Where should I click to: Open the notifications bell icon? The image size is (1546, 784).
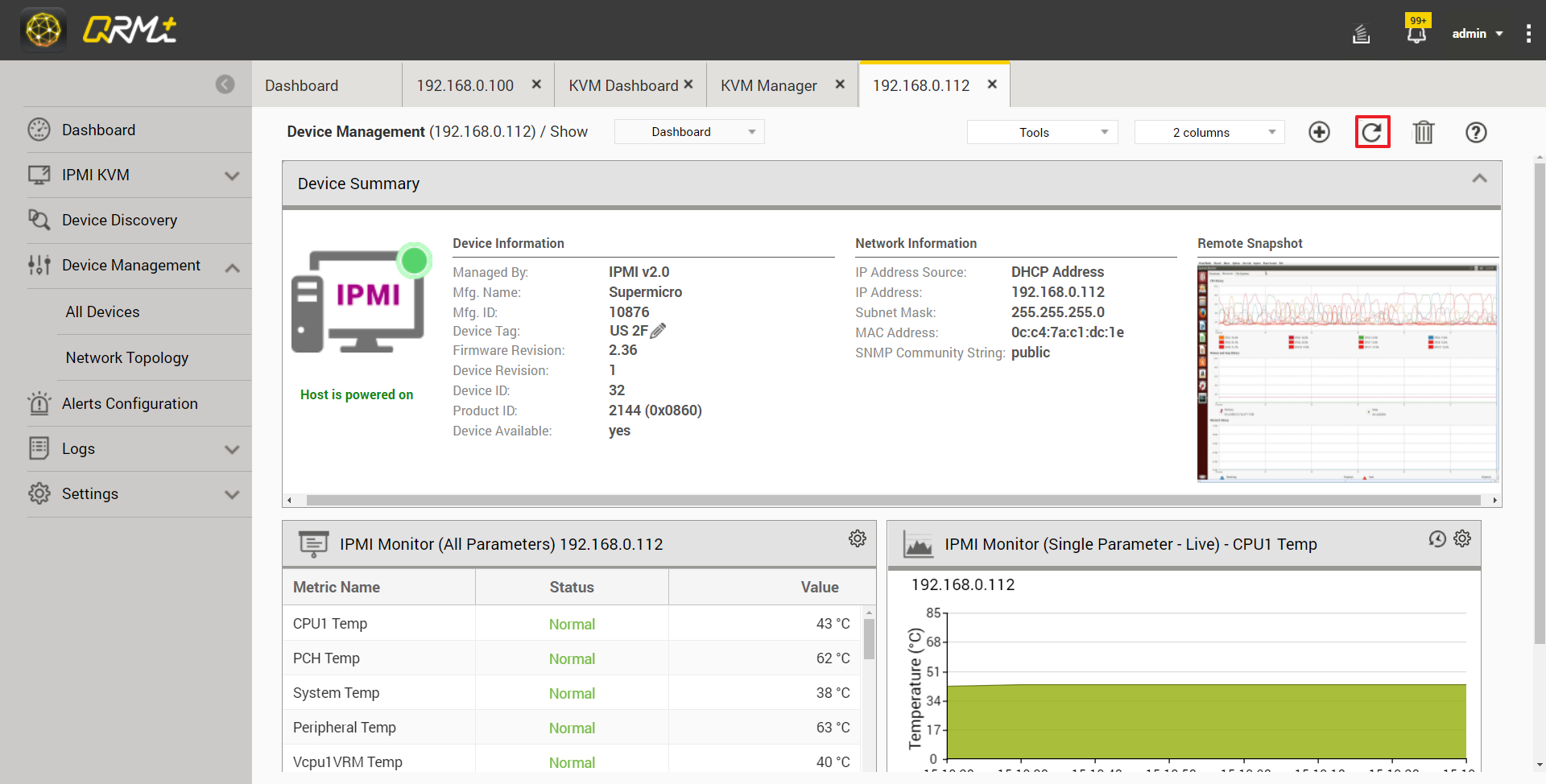click(1416, 34)
